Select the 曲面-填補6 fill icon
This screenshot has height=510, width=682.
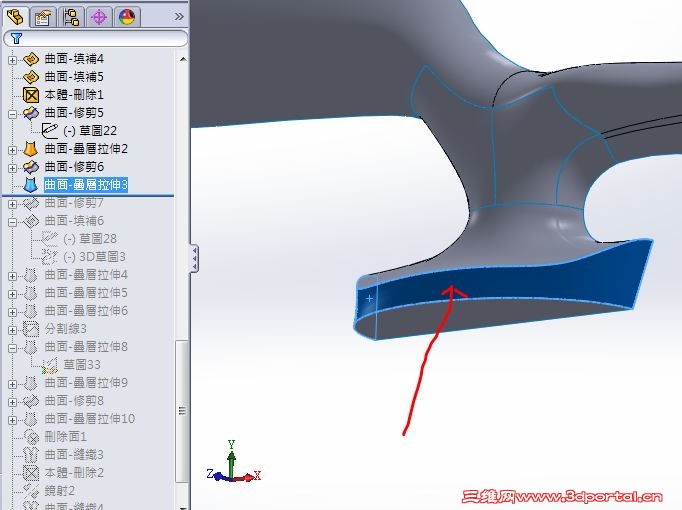coord(31,221)
